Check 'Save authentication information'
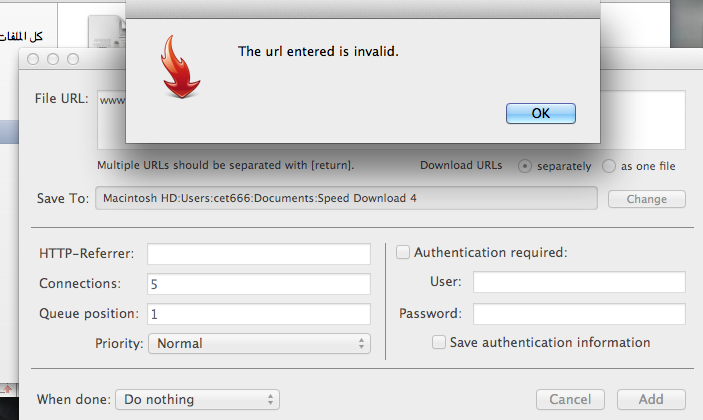703x420 pixels. tap(438, 342)
